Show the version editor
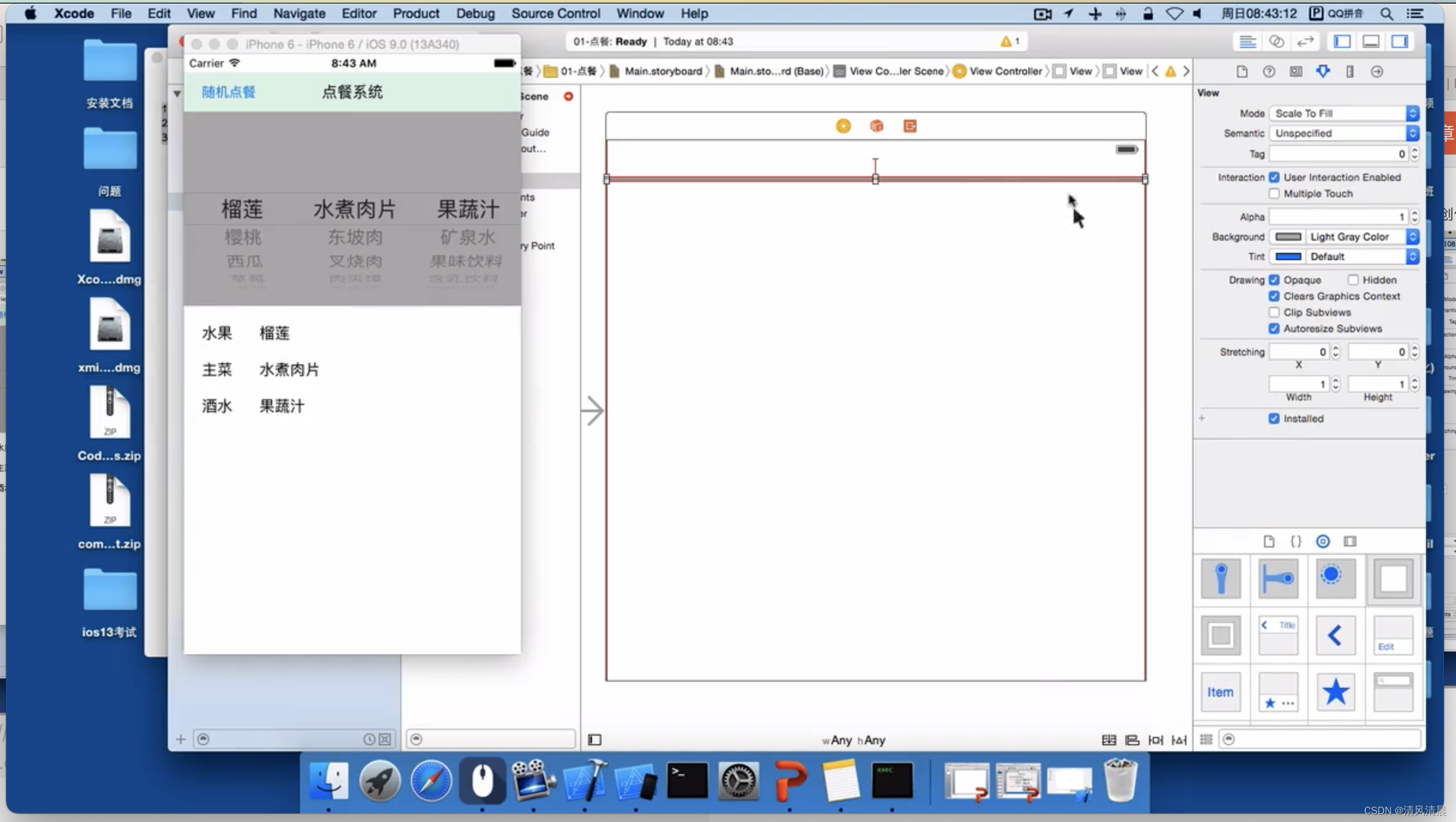Image resolution: width=1456 pixels, height=822 pixels. click(1305, 41)
